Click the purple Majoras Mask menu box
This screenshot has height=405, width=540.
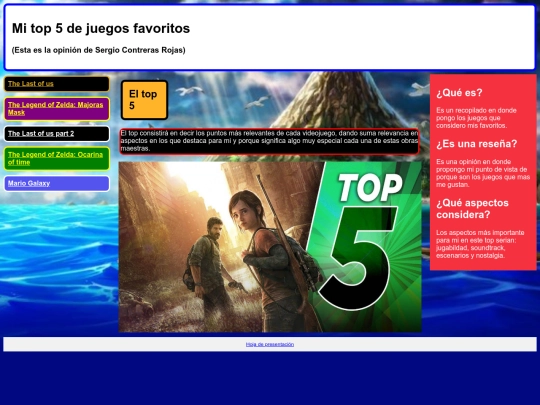[x=57, y=109]
